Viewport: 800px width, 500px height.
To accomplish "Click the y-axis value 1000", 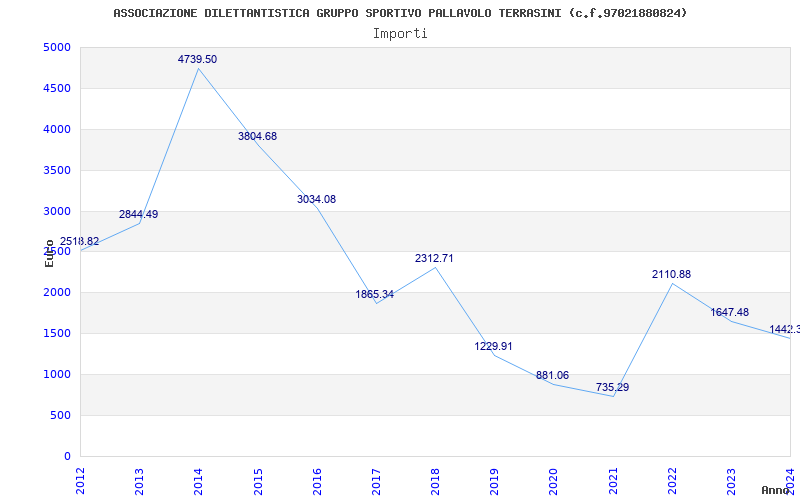I will click(57, 374).
